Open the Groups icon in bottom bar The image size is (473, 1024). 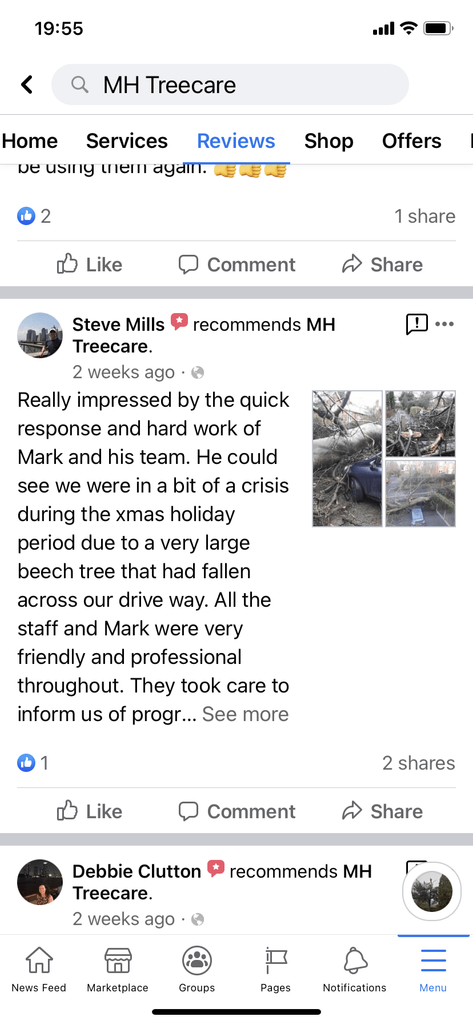(x=197, y=960)
